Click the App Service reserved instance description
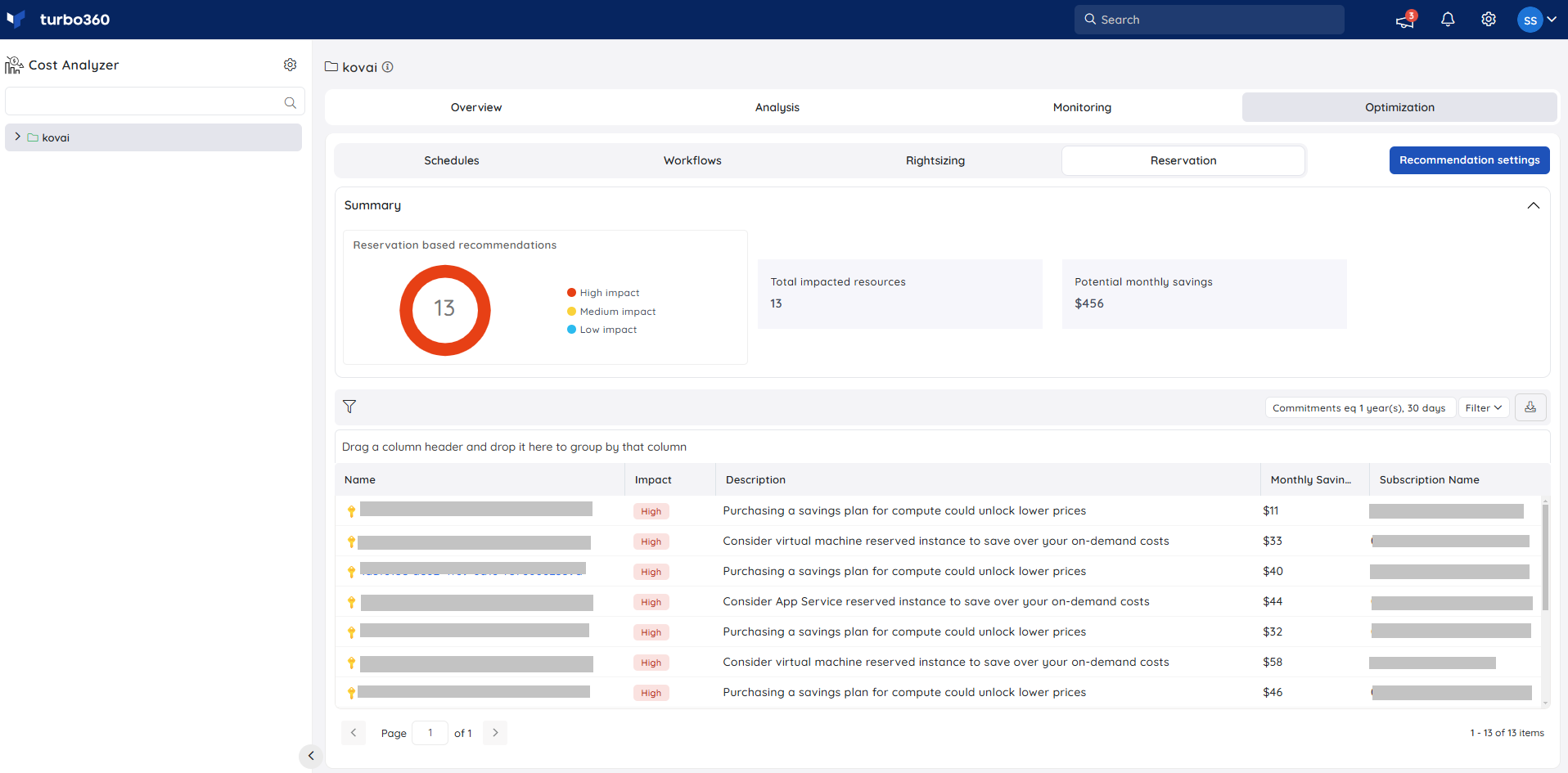 [936, 601]
